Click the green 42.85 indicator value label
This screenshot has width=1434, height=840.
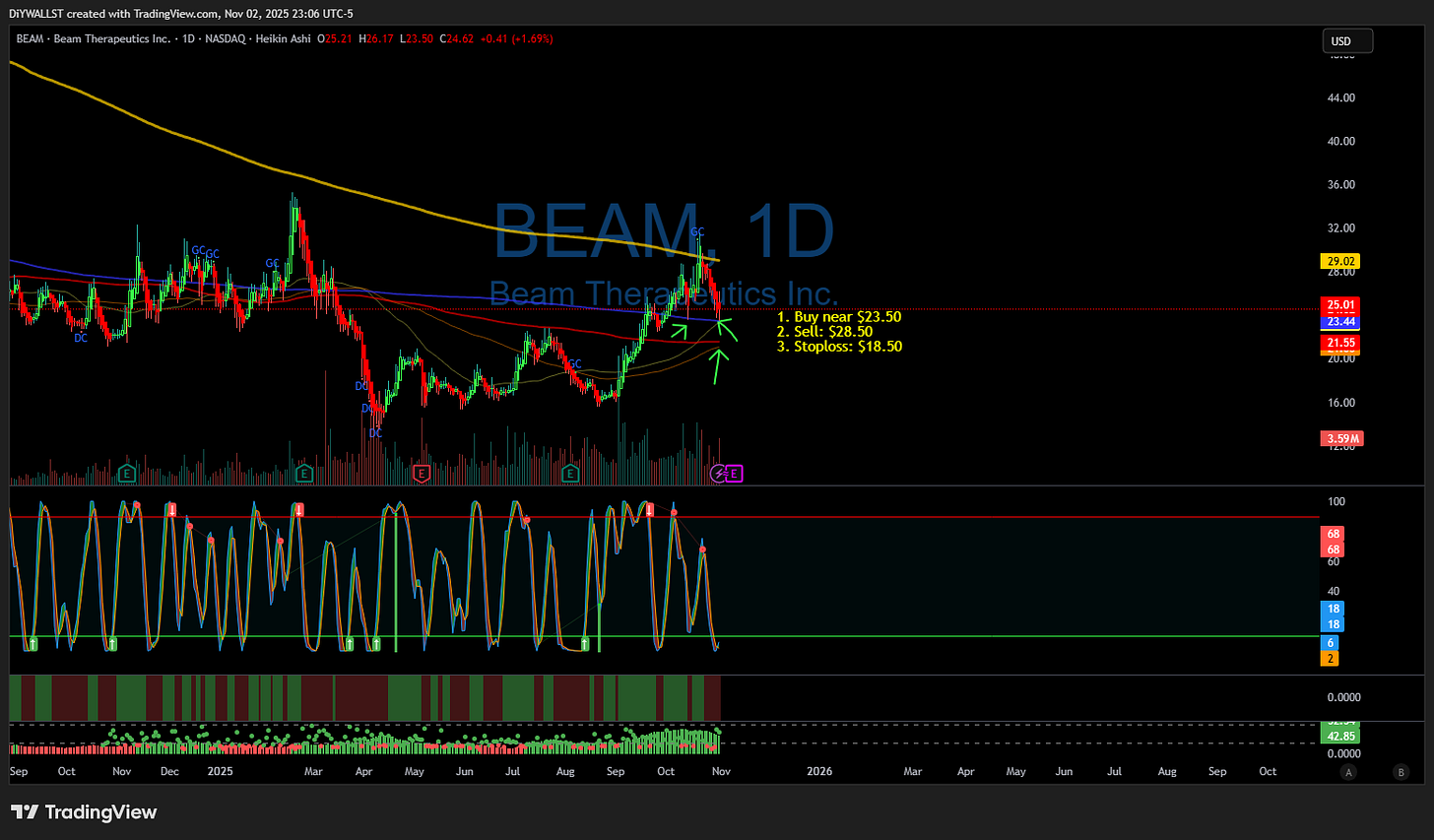(x=1340, y=735)
